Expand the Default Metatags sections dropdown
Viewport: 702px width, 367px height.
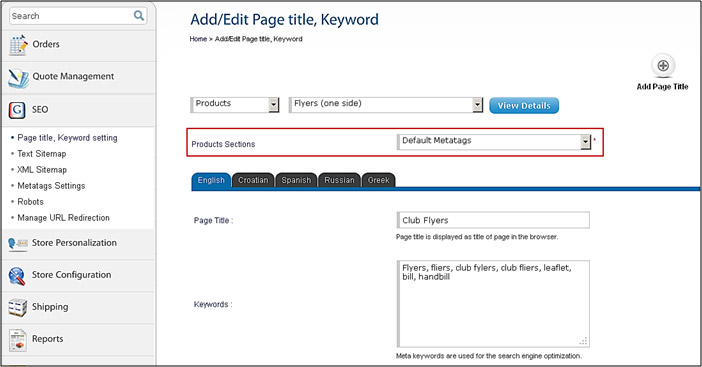pos(494,141)
